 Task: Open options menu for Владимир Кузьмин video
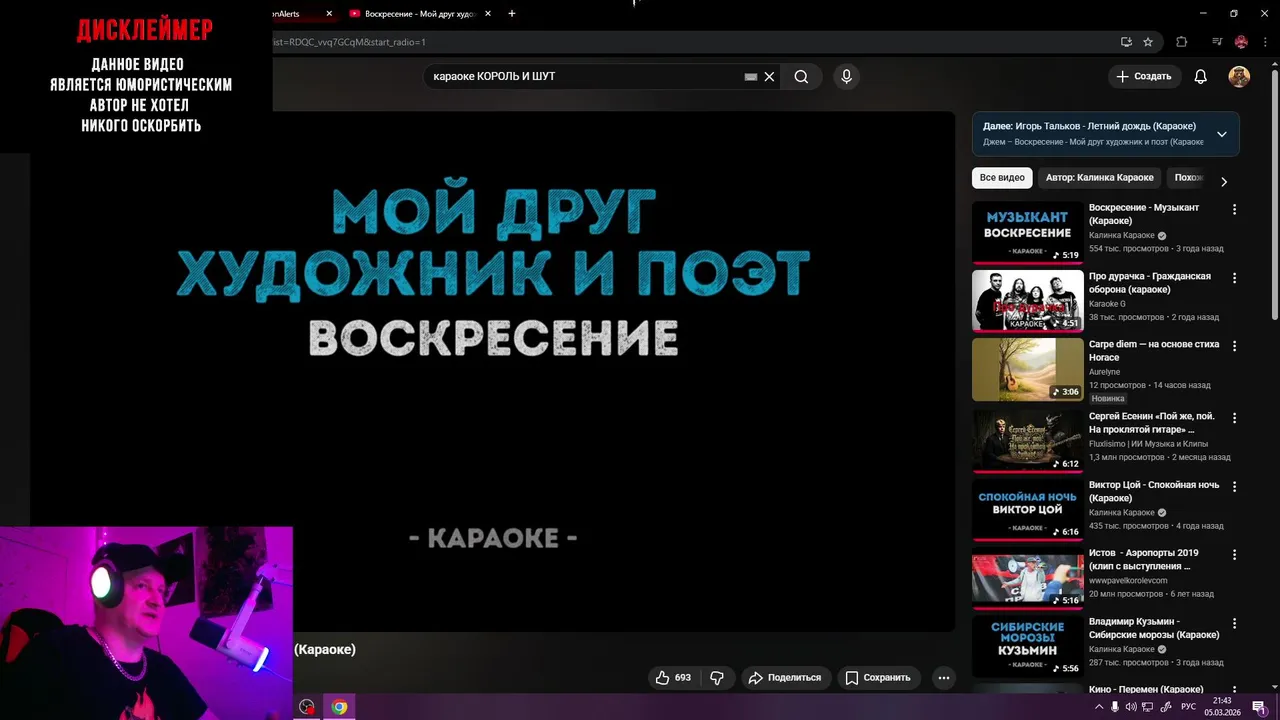coord(1234,623)
